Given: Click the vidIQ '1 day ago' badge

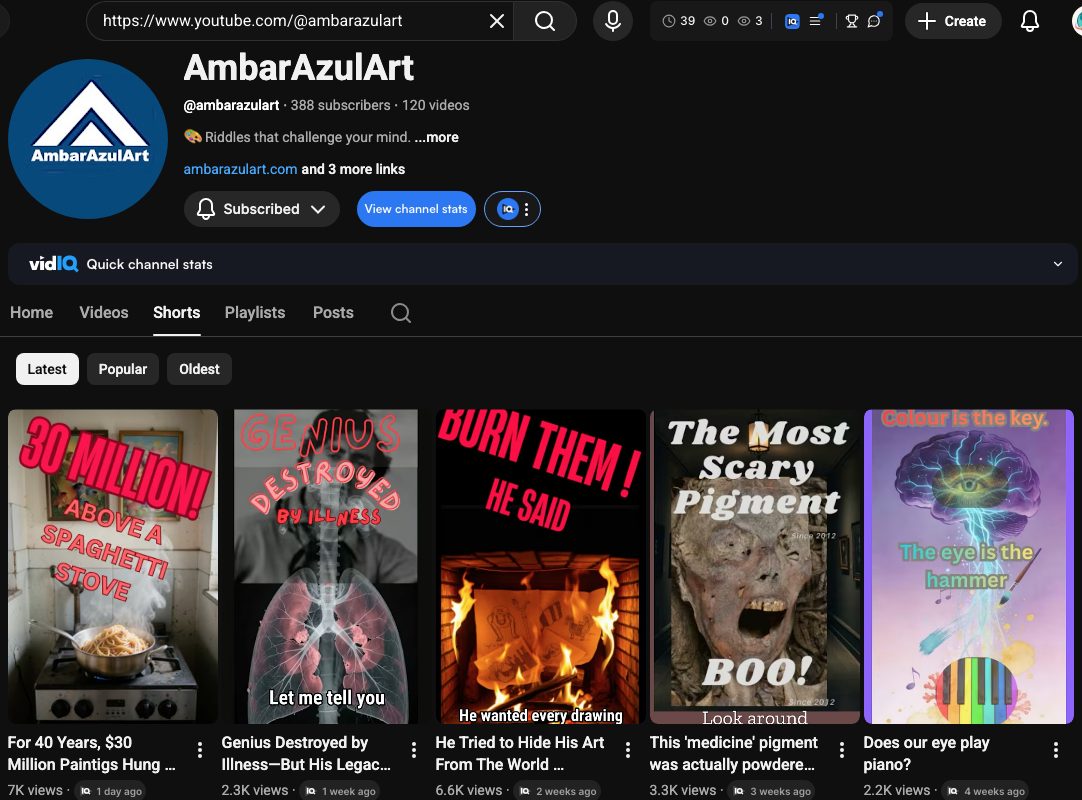Looking at the screenshot, I should pyautogui.click(x=111, y=791).
